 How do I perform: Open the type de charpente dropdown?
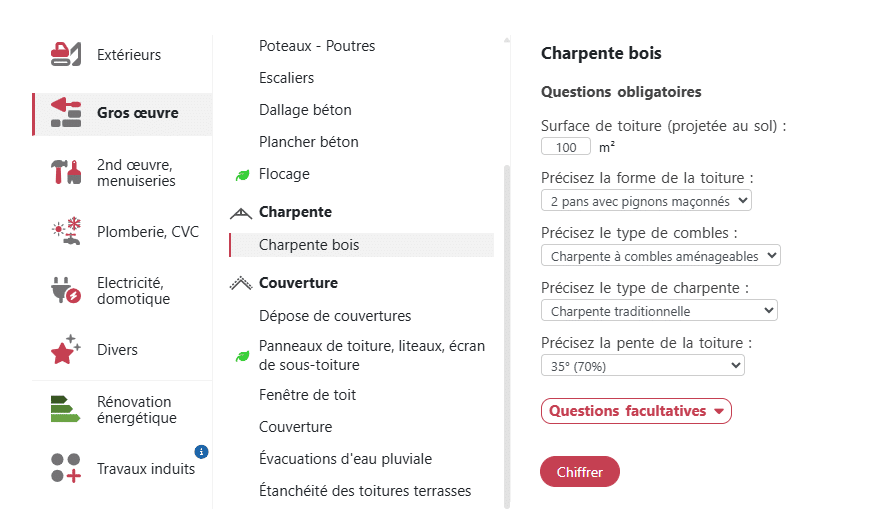pyautogui.click(x=658, y=311)
